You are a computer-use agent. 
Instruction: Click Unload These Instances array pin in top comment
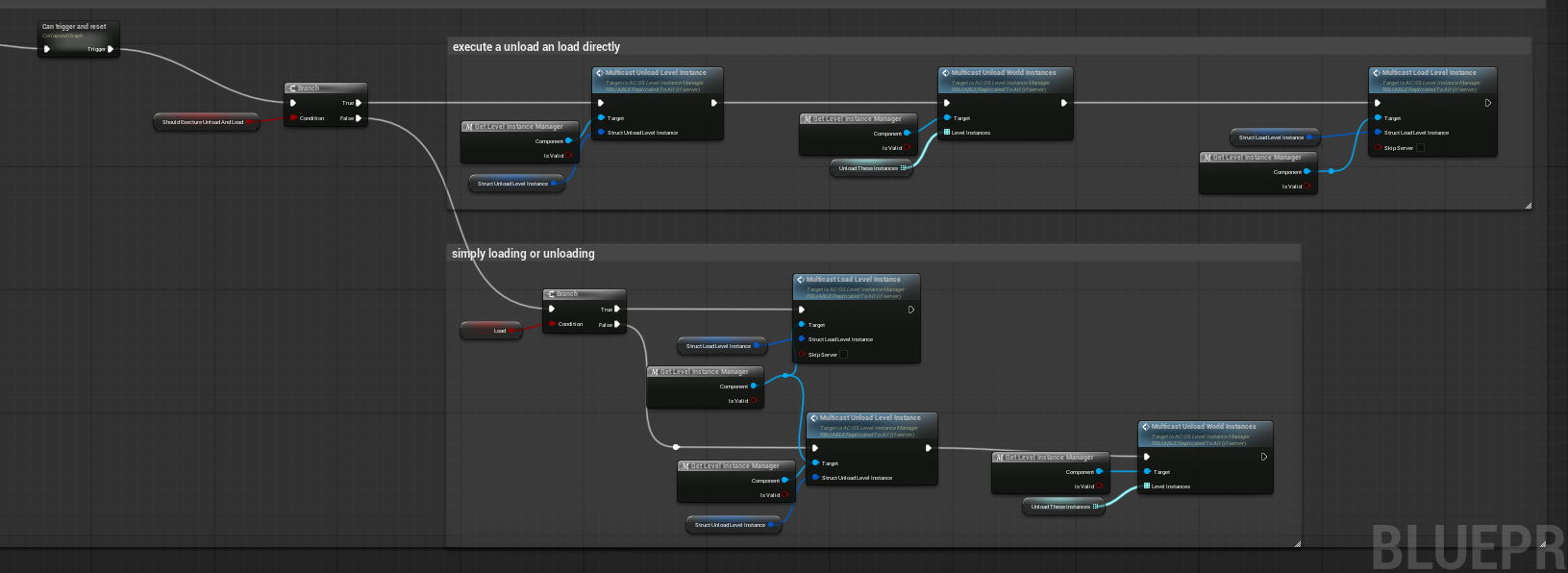903,168
